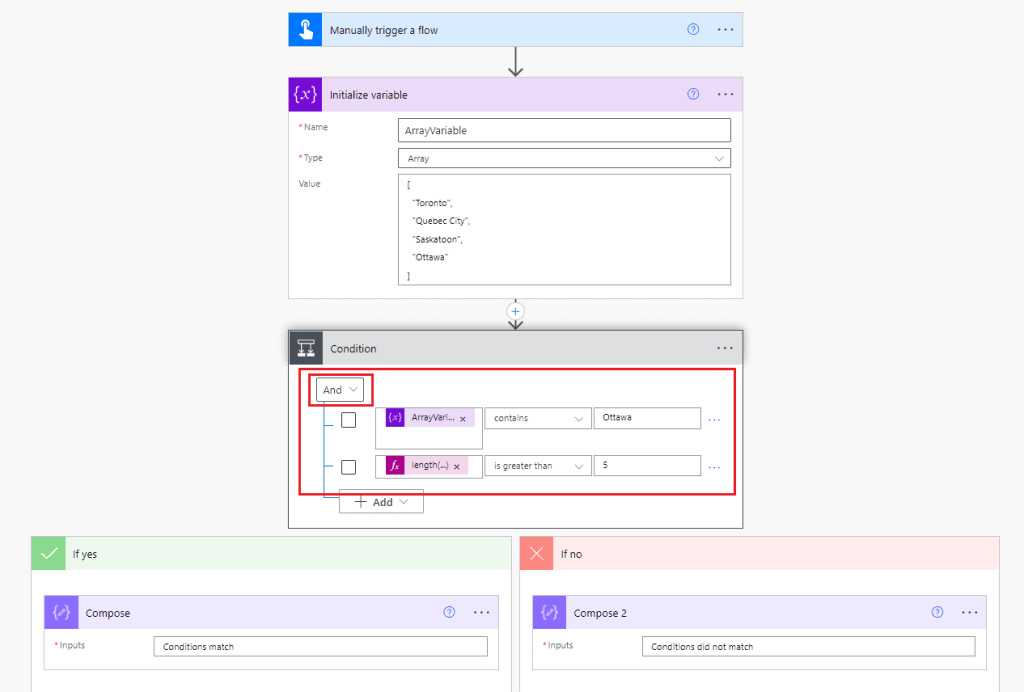Click the If no cross icon
The width and height of the screenshot is (1024, 692).
point(537,554)
